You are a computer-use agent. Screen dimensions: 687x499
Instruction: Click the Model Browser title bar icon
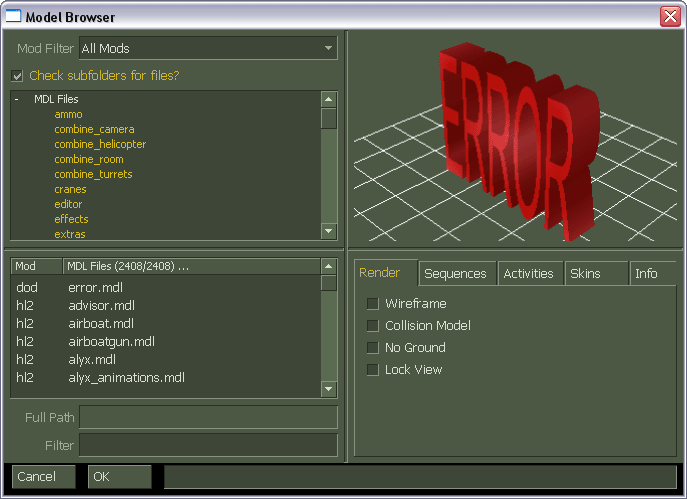point(13,17)
